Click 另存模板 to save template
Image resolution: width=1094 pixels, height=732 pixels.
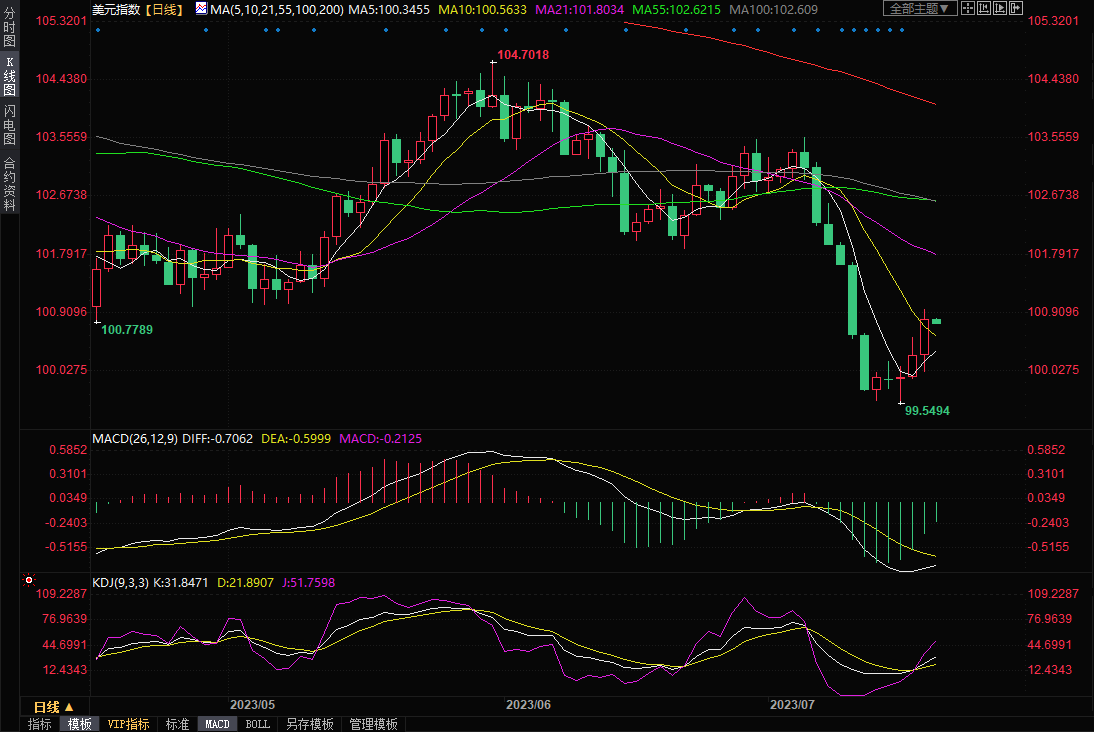pos(309,724)
